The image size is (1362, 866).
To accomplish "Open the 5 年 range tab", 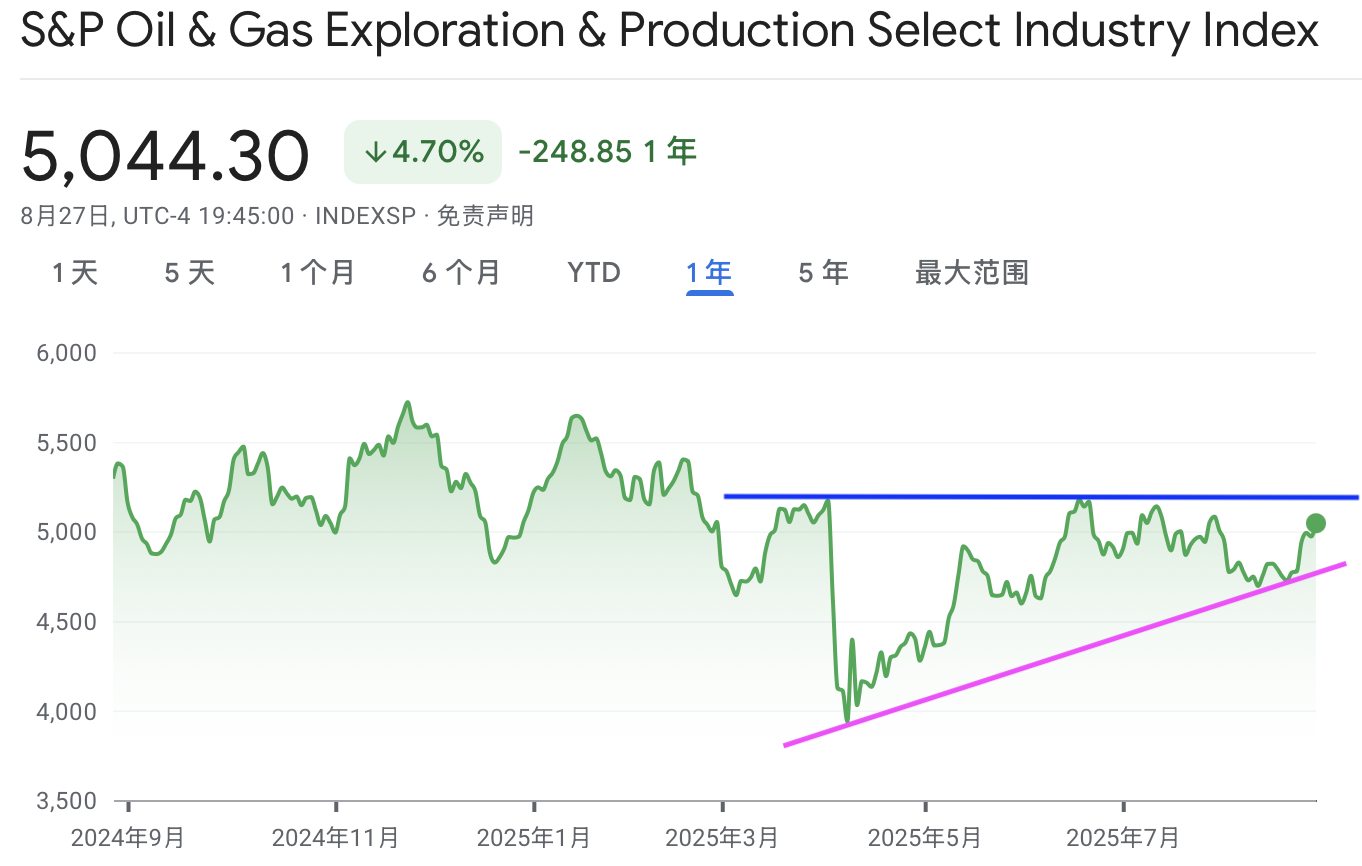I will [823, 272].
